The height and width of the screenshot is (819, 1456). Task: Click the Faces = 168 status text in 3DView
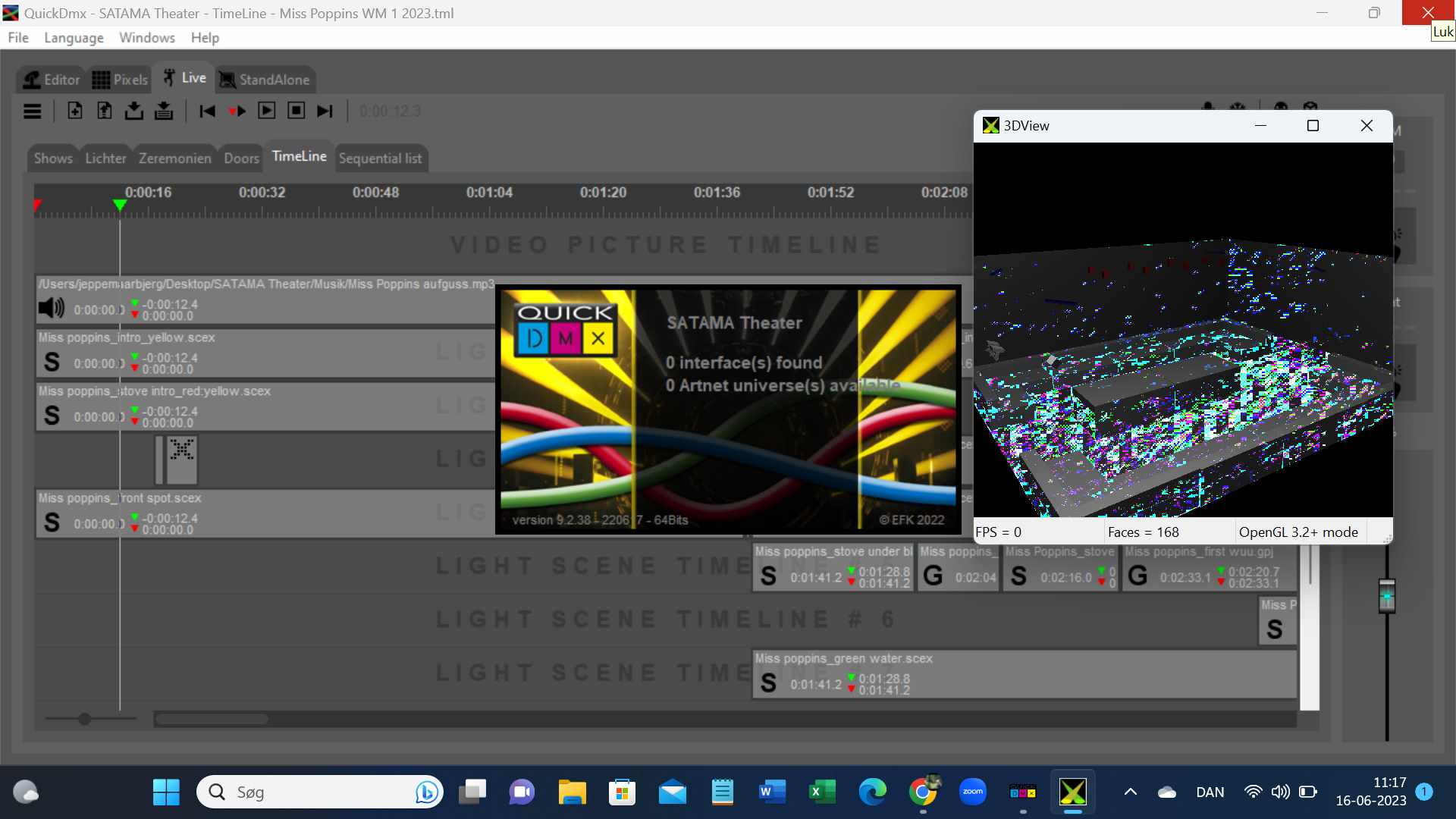pyautogui.click(x=1143, y=532)
